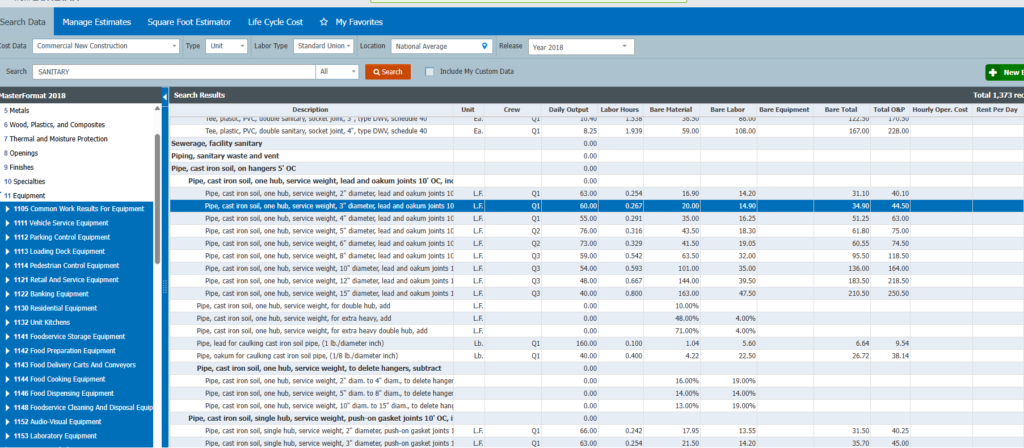
Task: Open Life Cycle Cost tab
Action: click(x=276, y=22)
